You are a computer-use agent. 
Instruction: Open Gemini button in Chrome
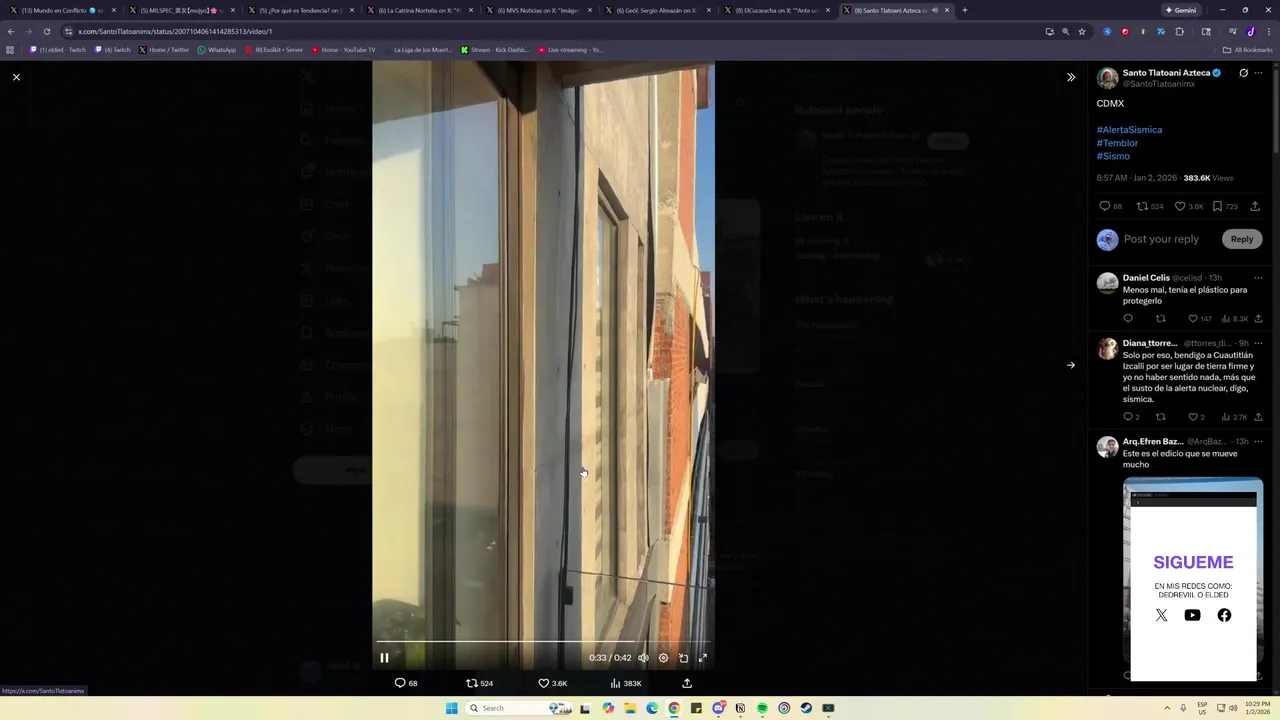click(x=1181, y=10)
